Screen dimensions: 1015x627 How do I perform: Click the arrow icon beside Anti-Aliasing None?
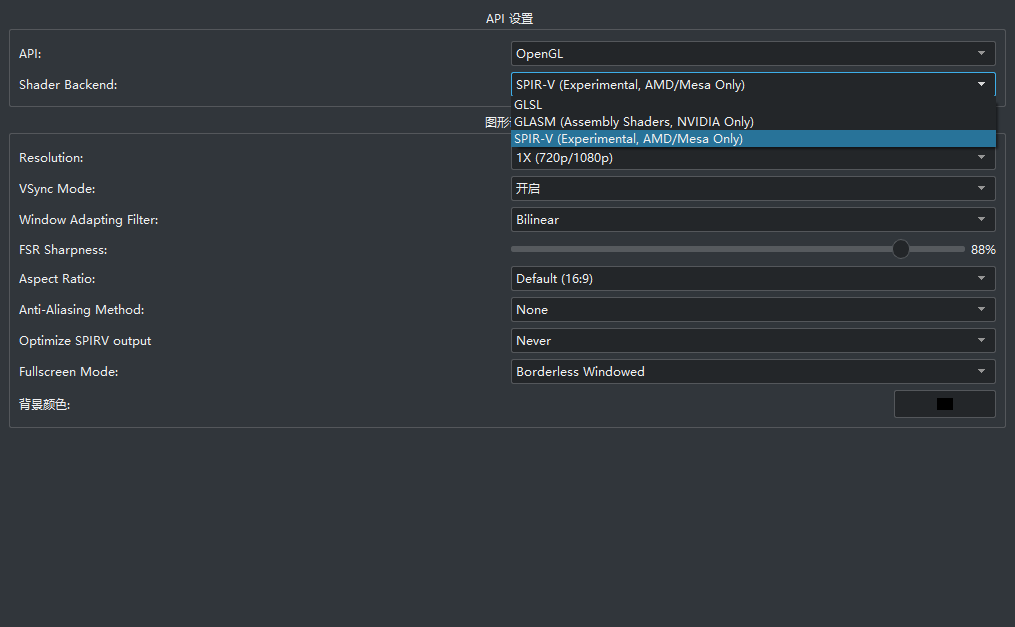(981, 310)
